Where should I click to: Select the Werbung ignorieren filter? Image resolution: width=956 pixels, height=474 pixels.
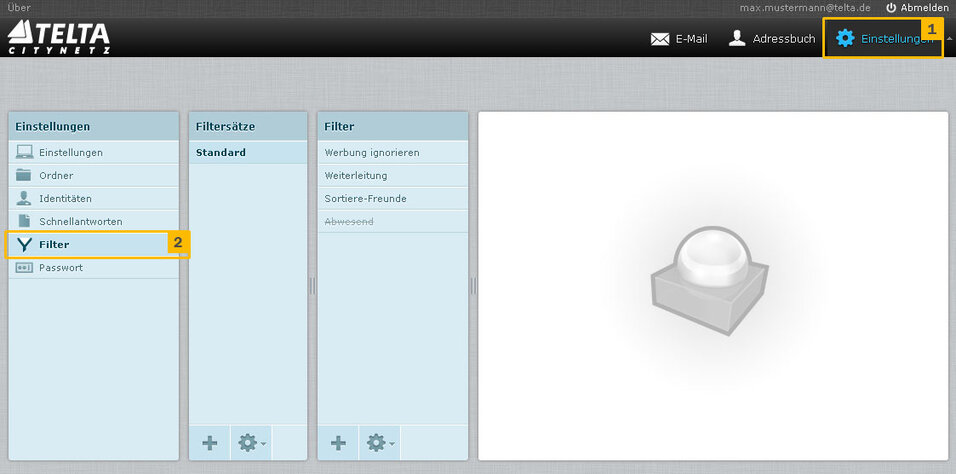coord(393,153)
